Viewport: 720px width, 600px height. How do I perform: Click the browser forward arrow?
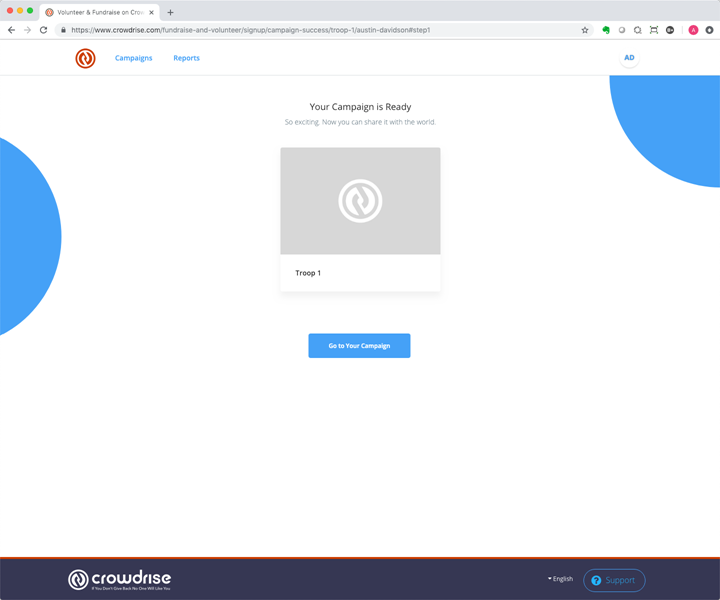[x=28, y=30]
